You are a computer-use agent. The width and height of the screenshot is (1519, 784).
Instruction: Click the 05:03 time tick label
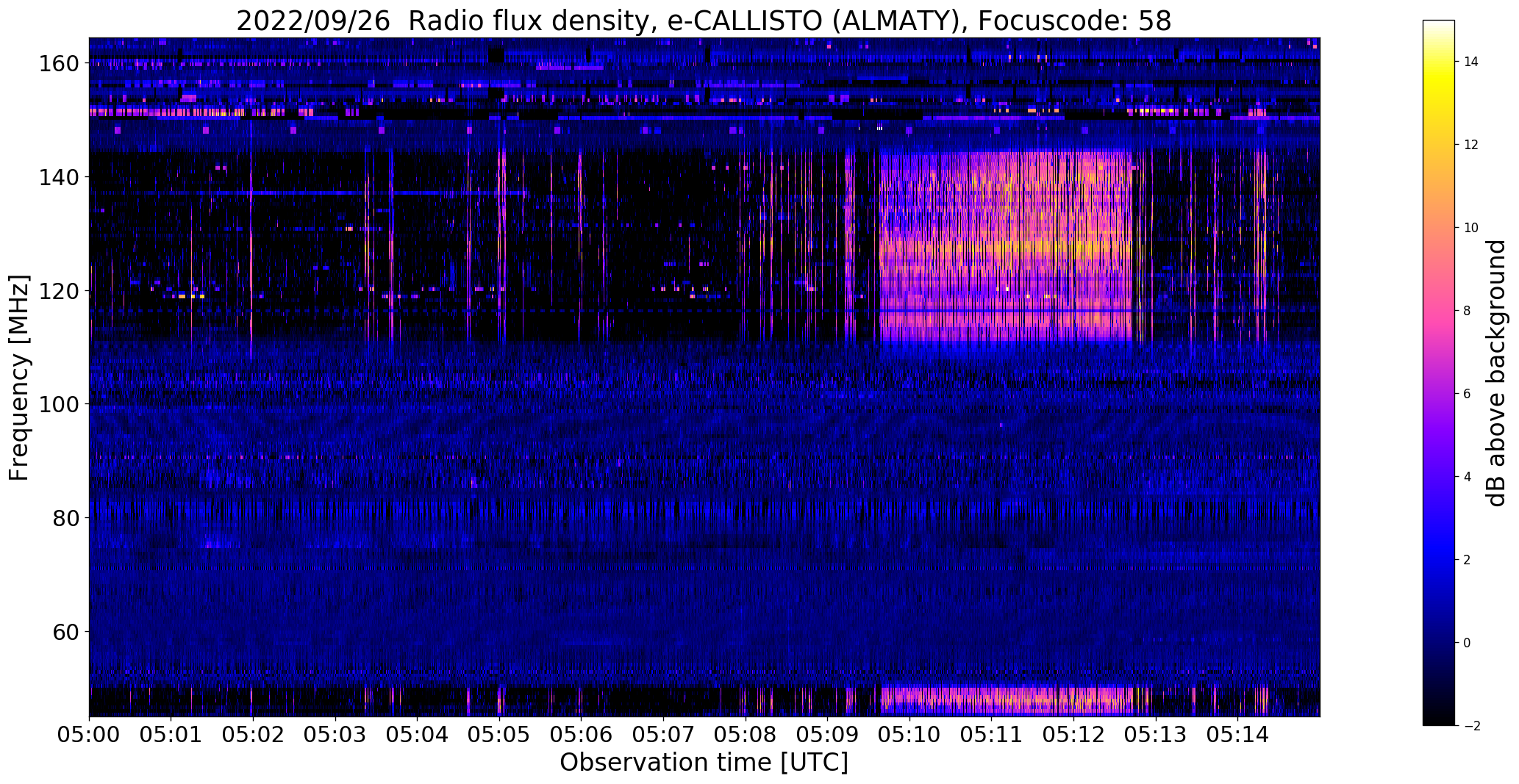pyautogui.click(x=335, y=735)
